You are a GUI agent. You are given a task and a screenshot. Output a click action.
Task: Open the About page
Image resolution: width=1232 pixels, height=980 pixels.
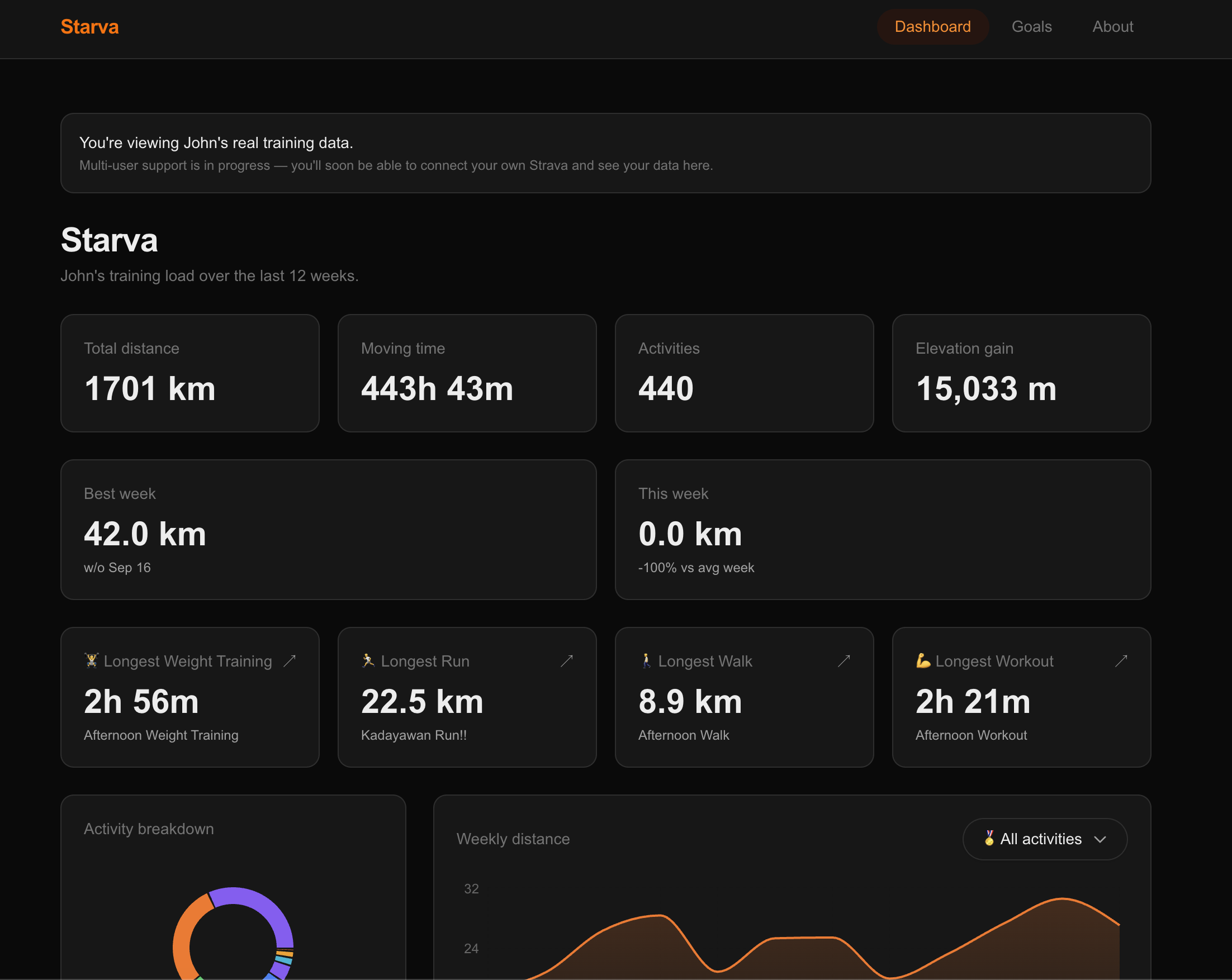point(1112,27)
